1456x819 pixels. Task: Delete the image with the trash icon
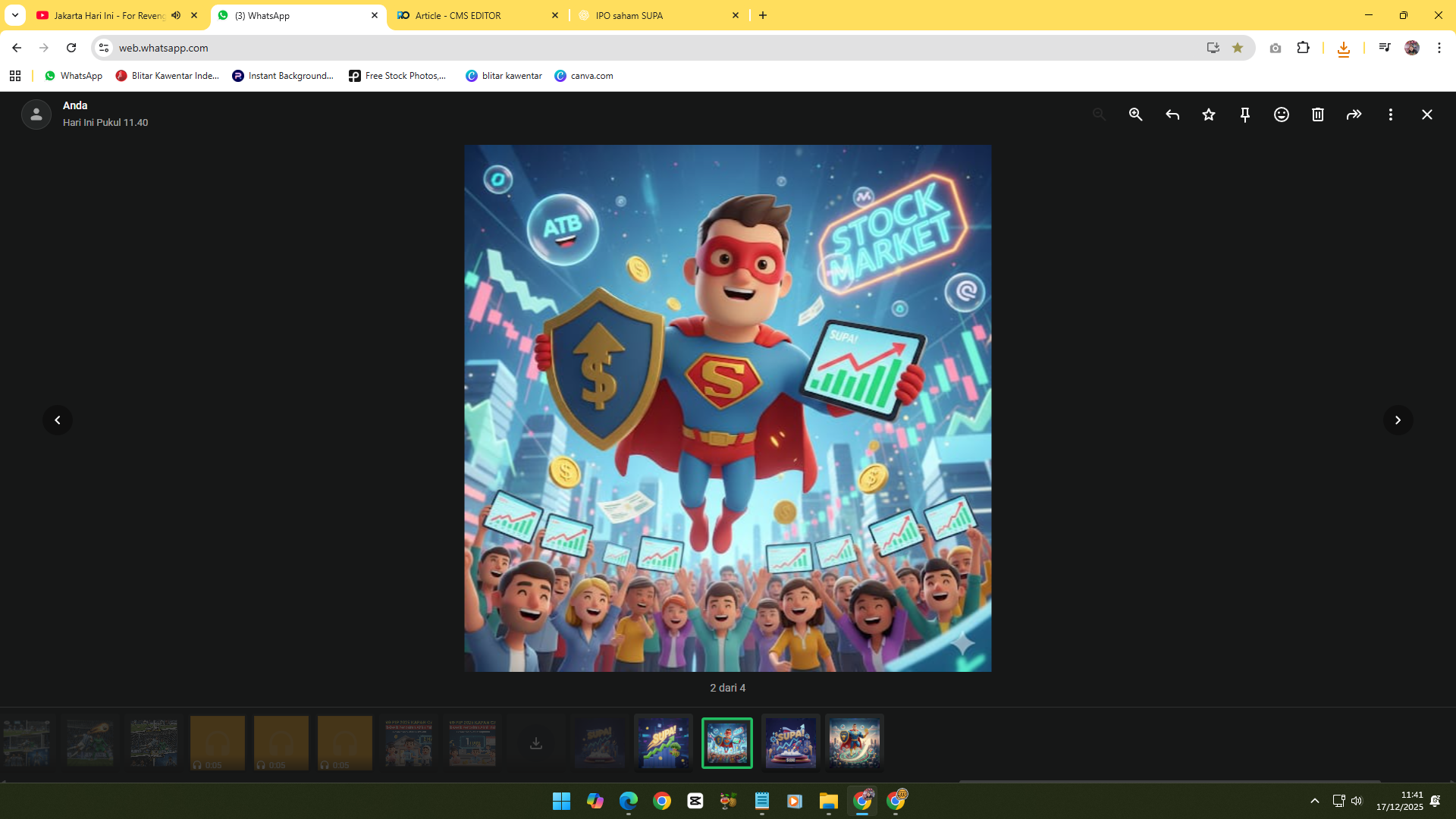[x=1318, y=115]
